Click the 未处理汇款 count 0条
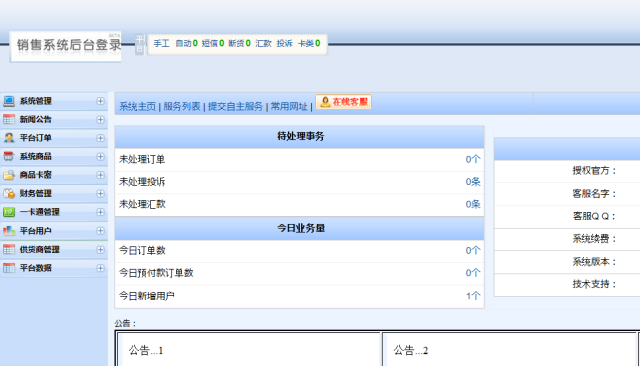The image size is (640, 366). coord(473,204)
